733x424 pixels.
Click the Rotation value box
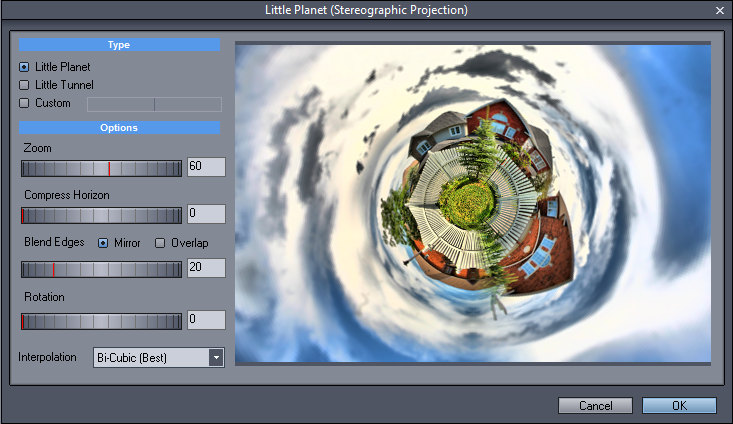(x=205, y=320)
